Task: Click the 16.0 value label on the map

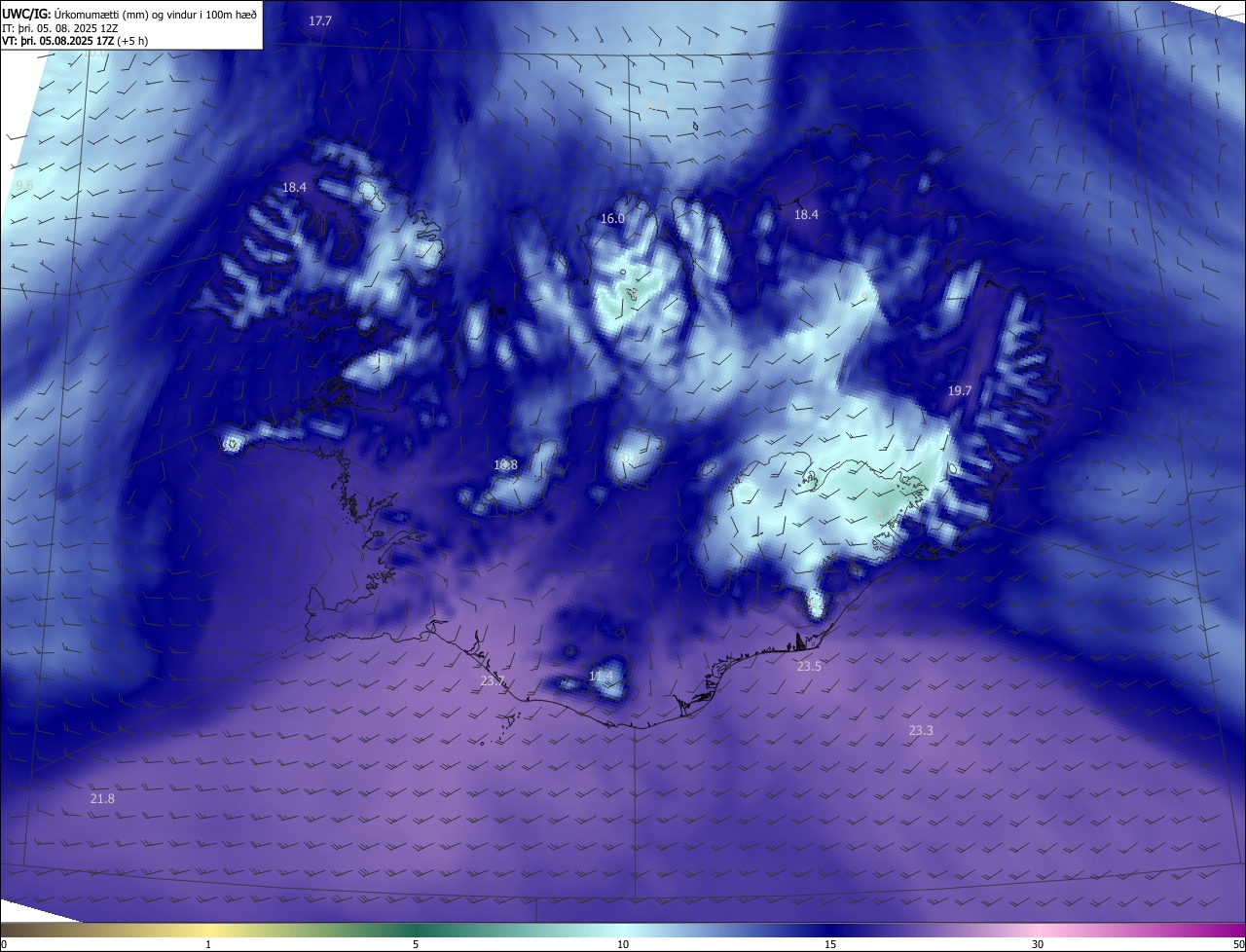Action: [612, 219]
